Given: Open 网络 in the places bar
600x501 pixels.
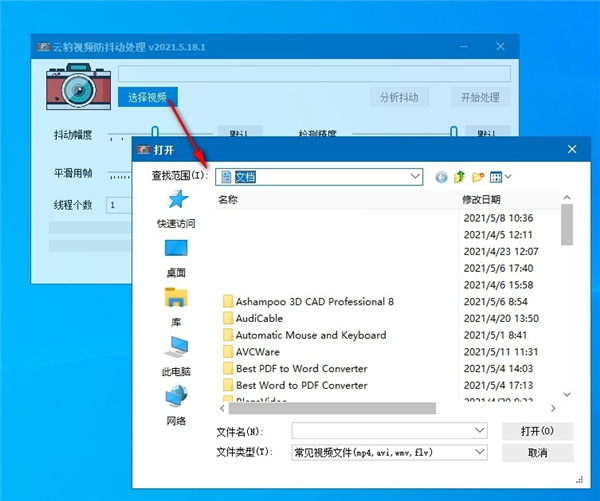Looking at the screenshot, I should click(x=176, y=406).
